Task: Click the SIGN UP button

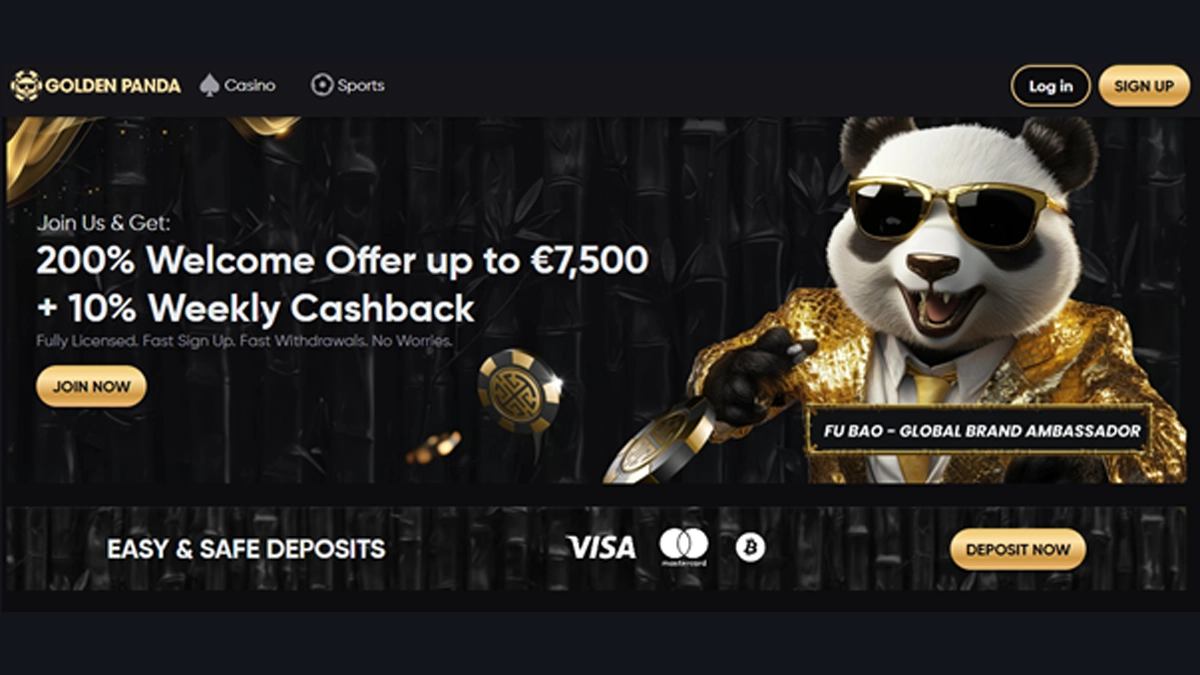Action: 1144,86
